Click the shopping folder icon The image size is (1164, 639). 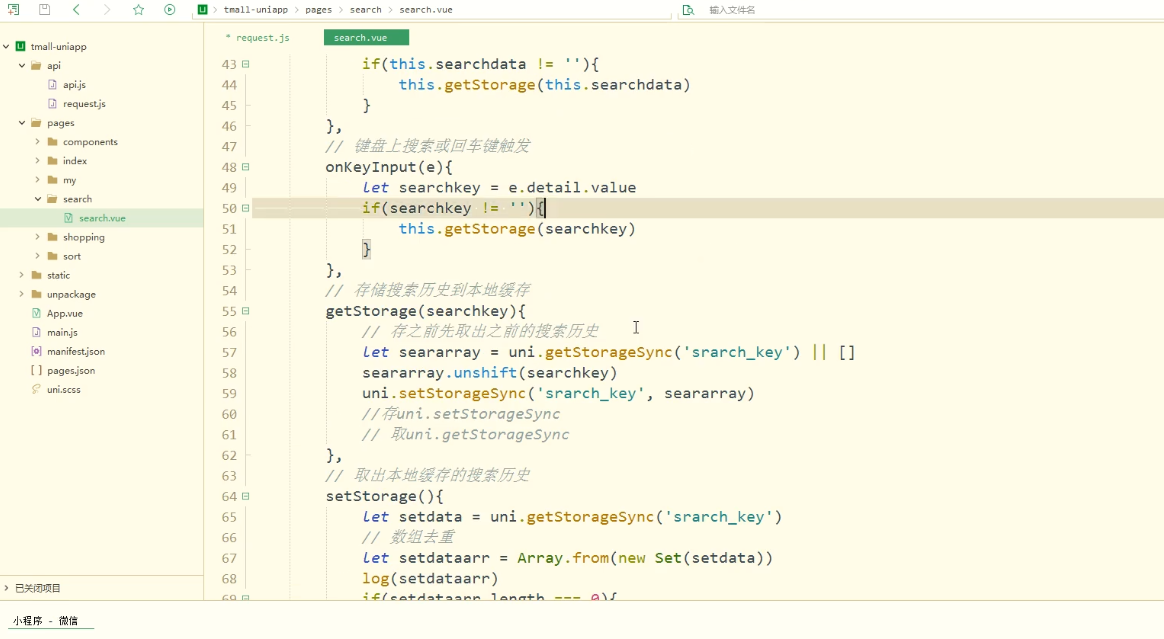[52, 237]
